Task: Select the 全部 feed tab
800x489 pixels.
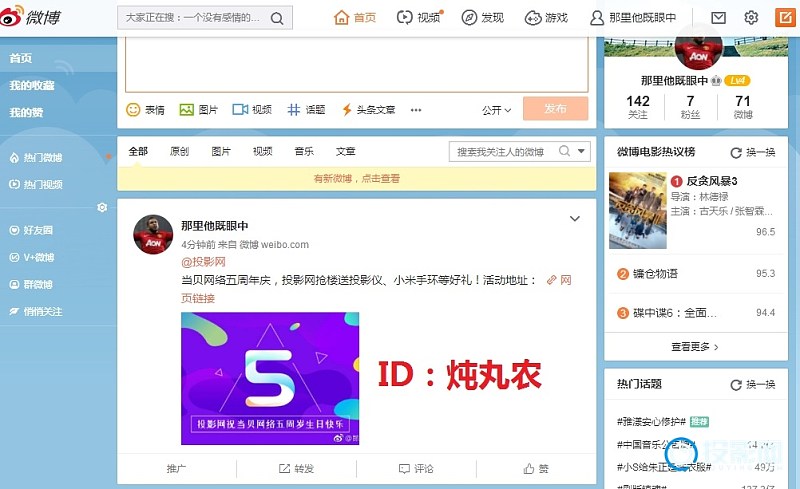Action: pos(138,151)
